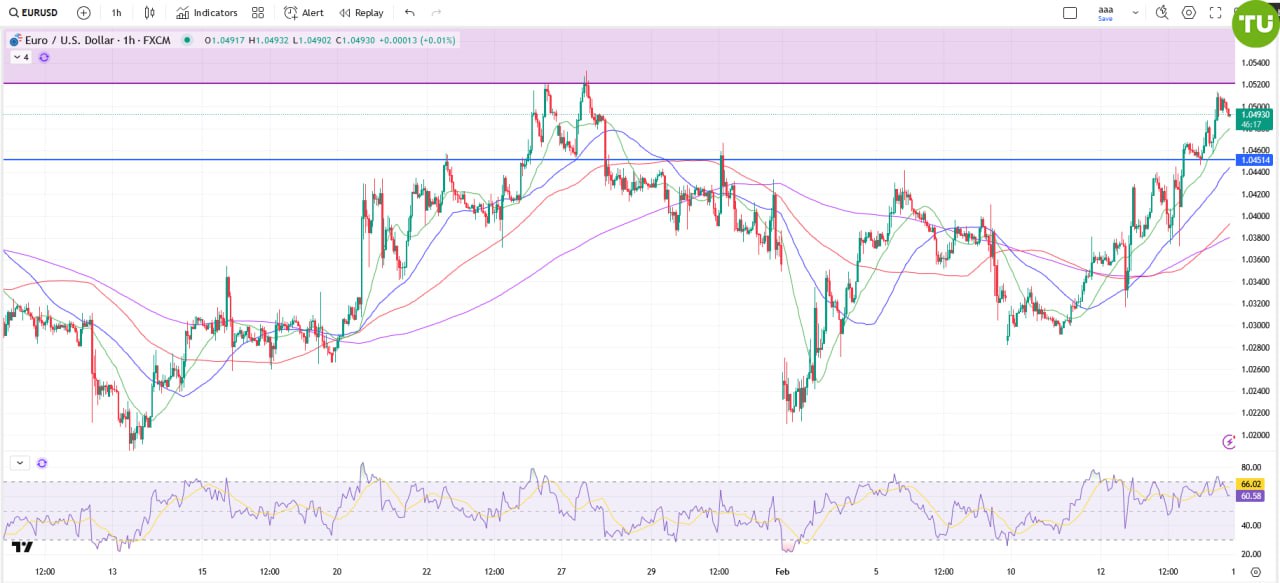1280x583 pixels.
Task: Select the blue horizontal line at 1.04514
Action: tap(617, 159)
